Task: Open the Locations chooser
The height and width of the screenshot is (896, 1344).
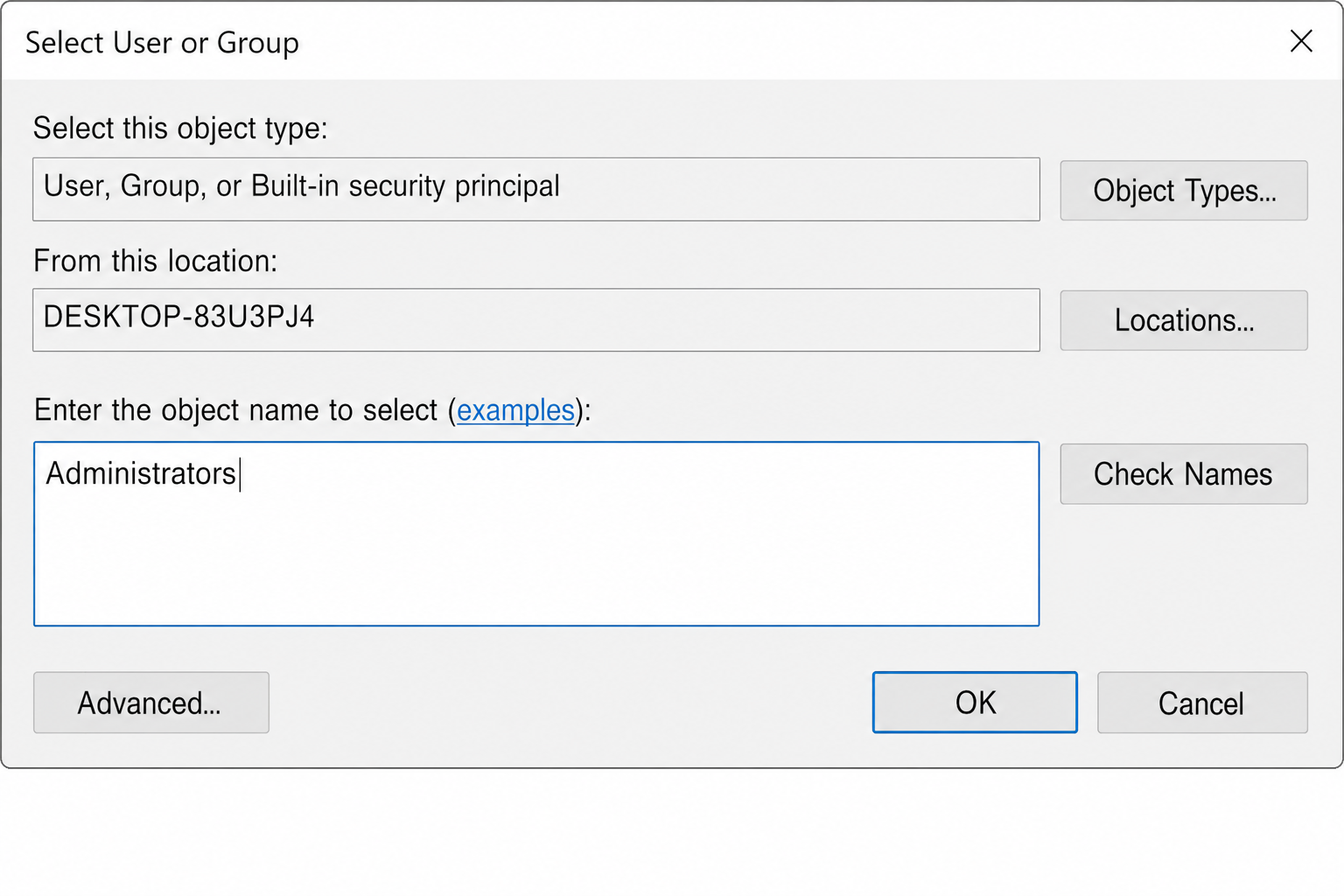Action: [1184, 320]
